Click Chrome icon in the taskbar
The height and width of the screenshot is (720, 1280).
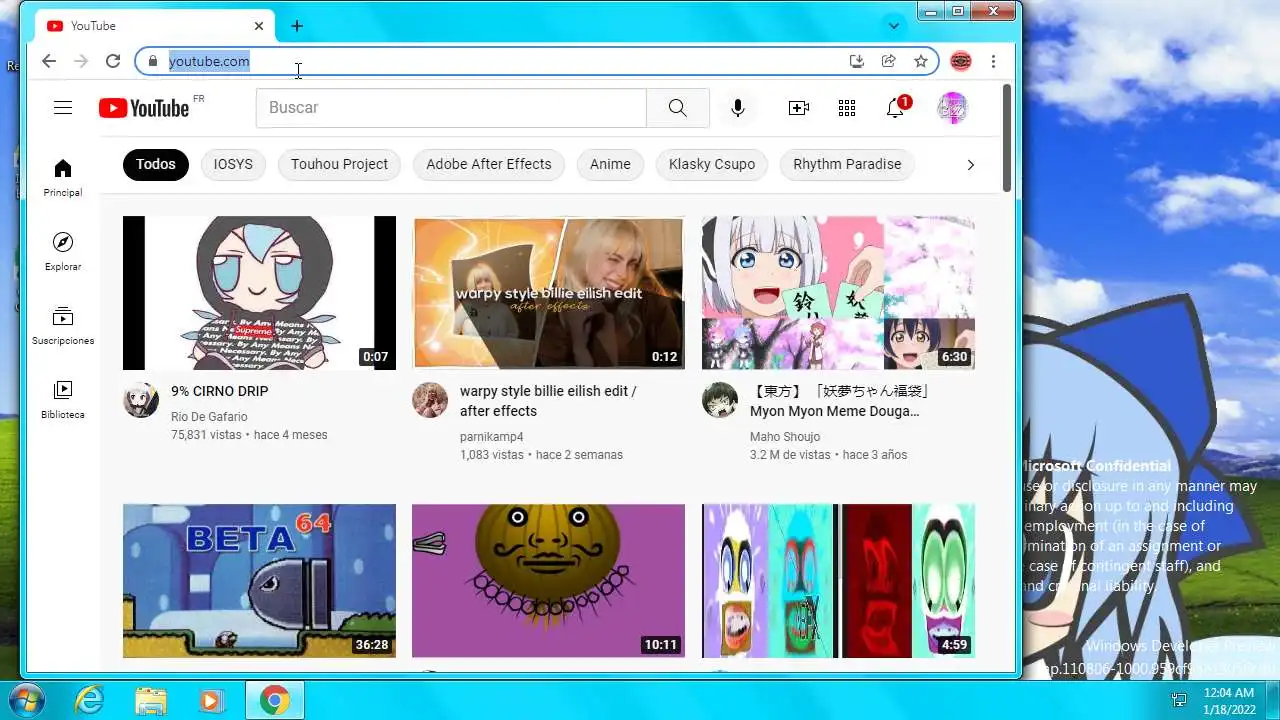tap(274, 700)
